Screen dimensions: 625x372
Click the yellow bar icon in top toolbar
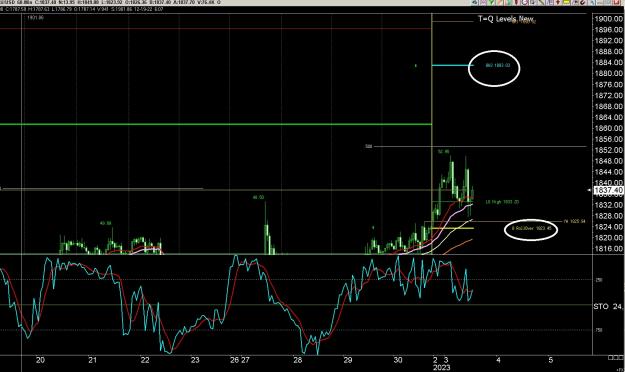pyautogui.click(x=566, y=2)
